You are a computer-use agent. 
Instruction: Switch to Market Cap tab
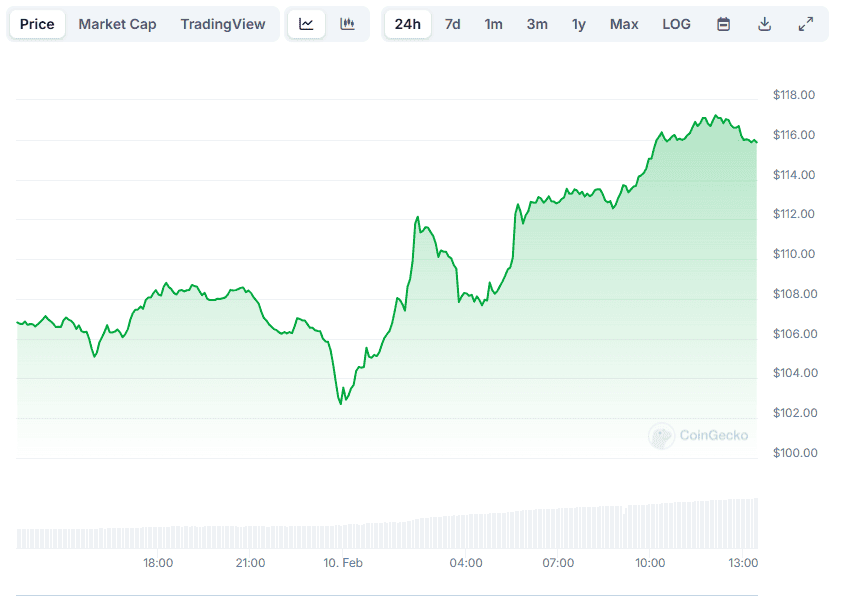pyautogui.click(x=117, y=24)
